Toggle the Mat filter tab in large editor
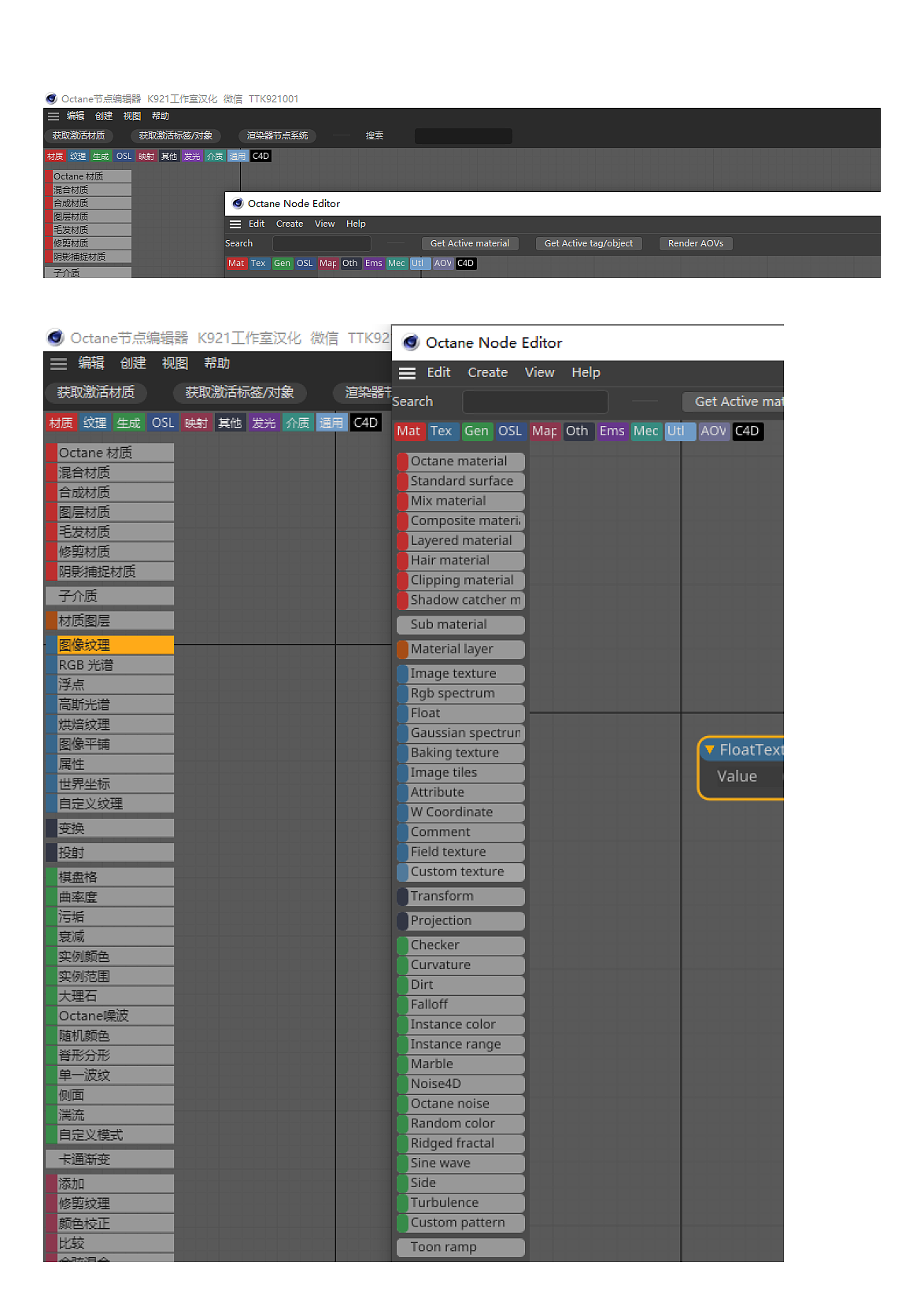The height and width of the screenshot is (1306, 924). 408,431
